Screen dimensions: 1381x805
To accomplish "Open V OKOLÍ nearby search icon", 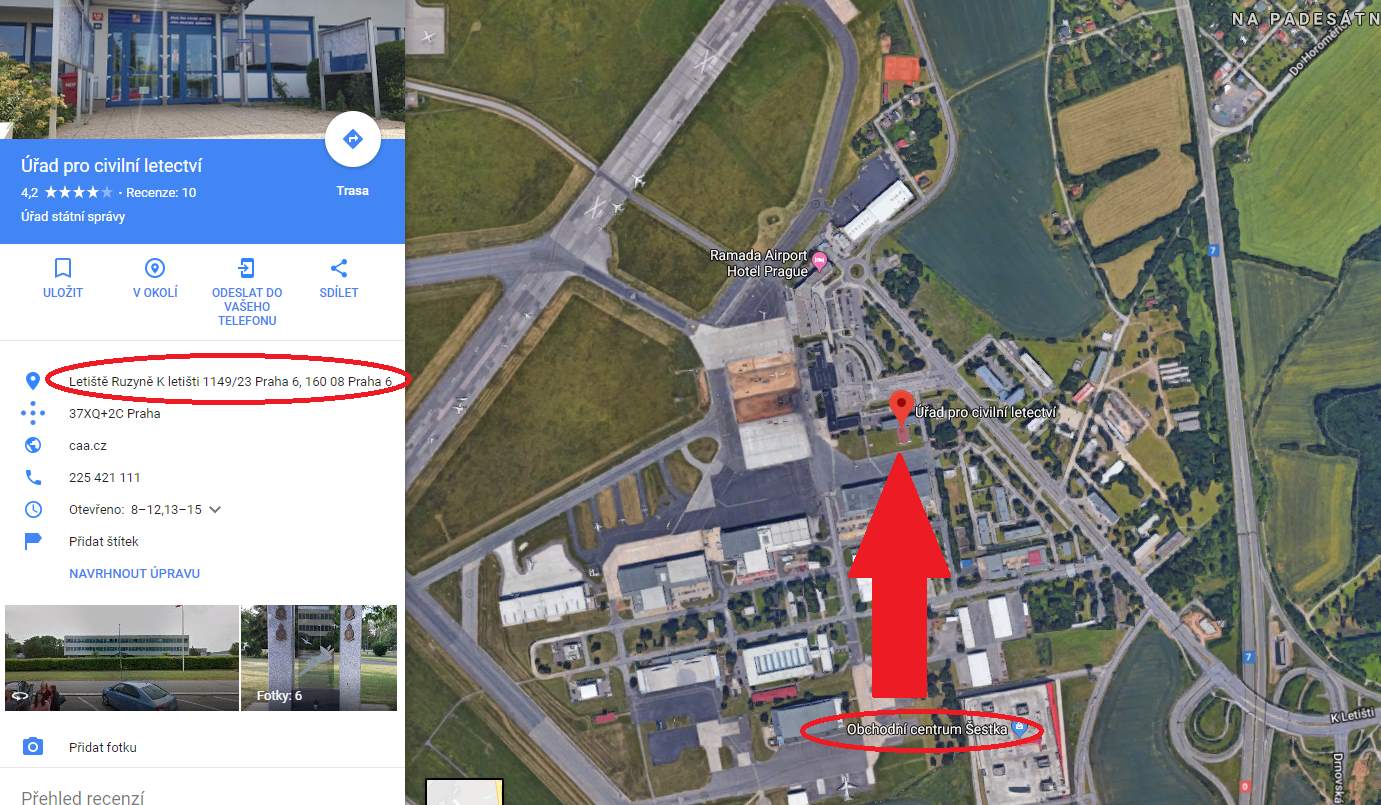I will pyautogui.click(x=155, y=268).
